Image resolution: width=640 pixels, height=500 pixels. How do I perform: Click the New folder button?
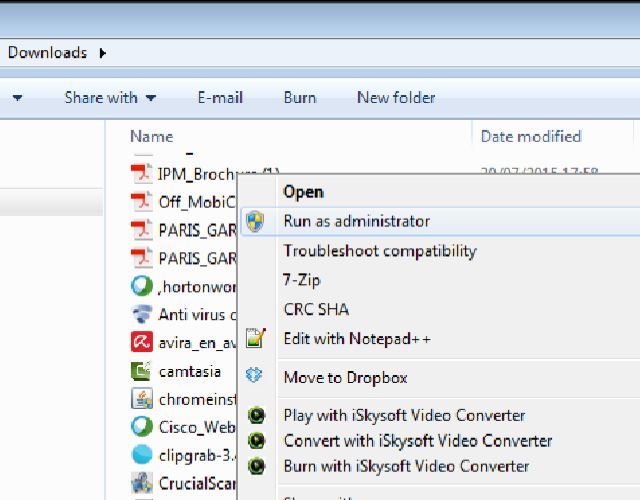(396, 98)
